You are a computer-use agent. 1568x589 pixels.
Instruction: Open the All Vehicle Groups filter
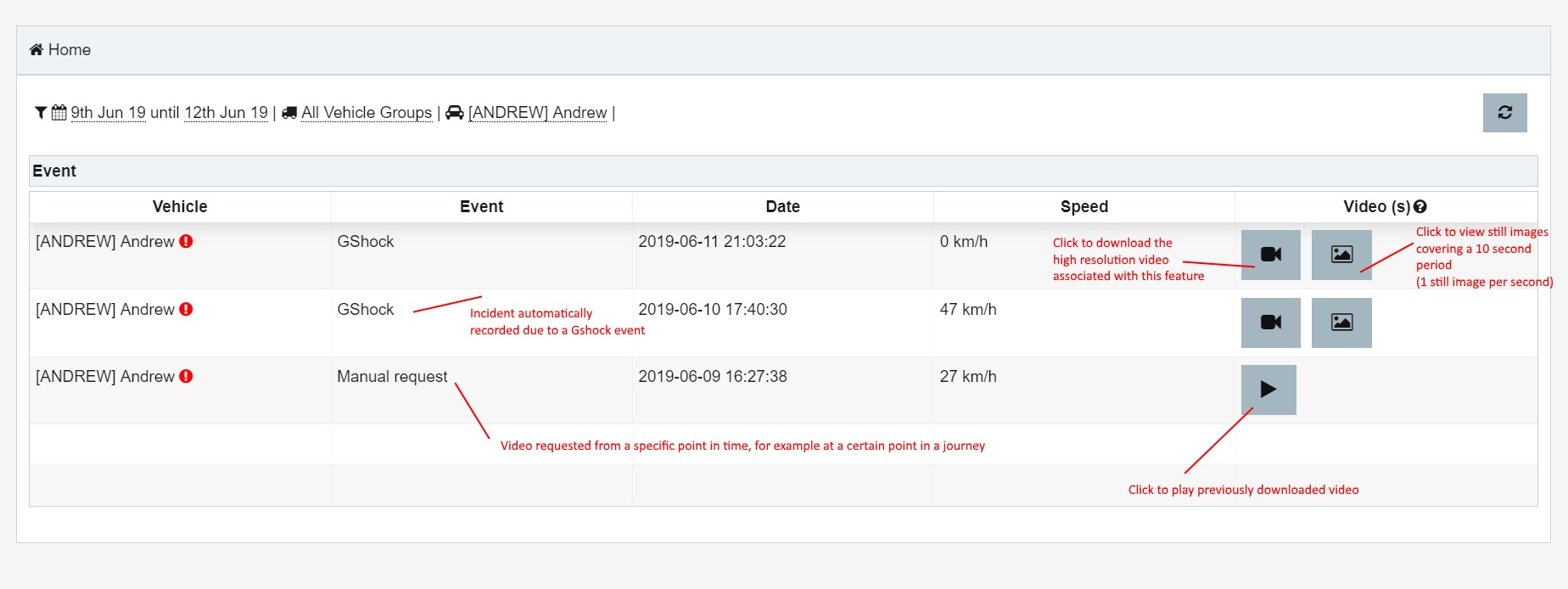pyautogui.click(x=366, y=113)
